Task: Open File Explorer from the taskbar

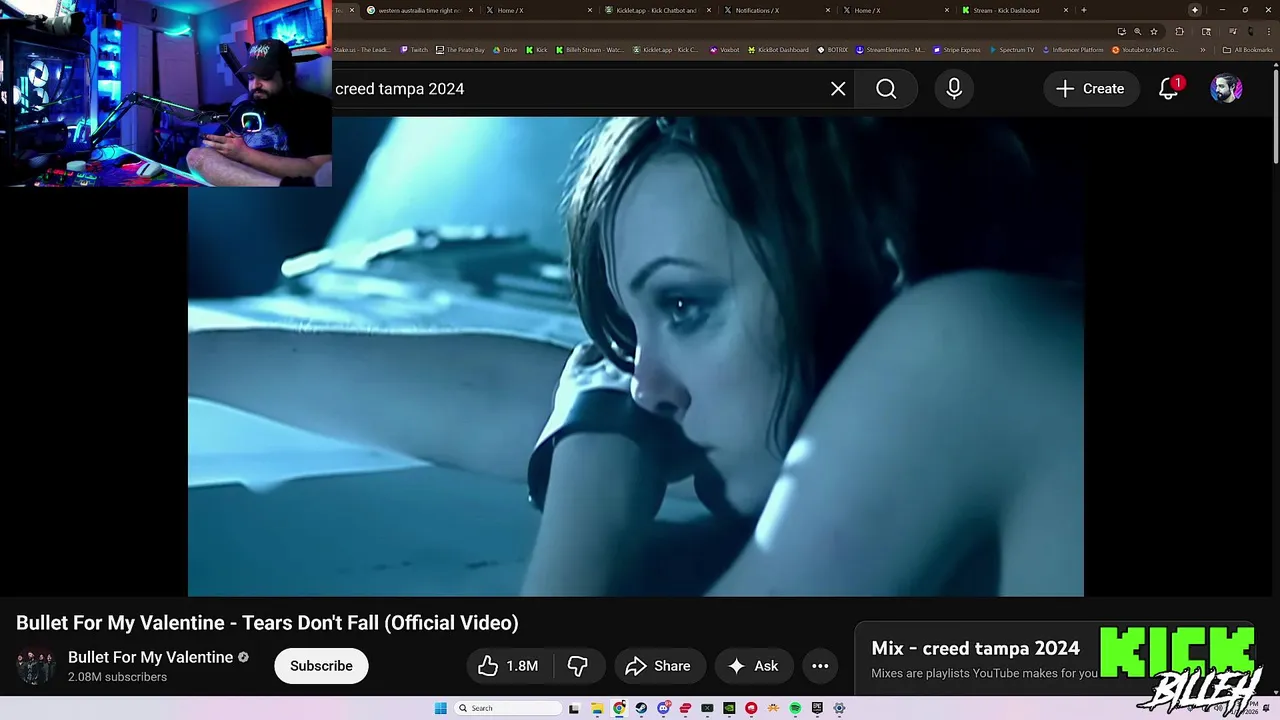Action: 597,708
